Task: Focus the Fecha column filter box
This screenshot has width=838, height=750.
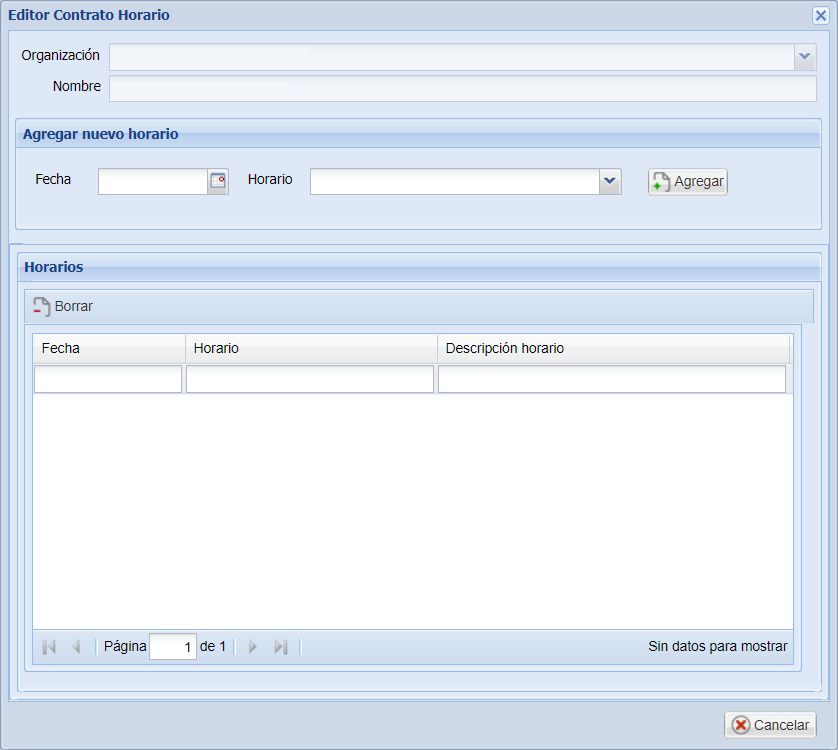Action: pos(108,379)
